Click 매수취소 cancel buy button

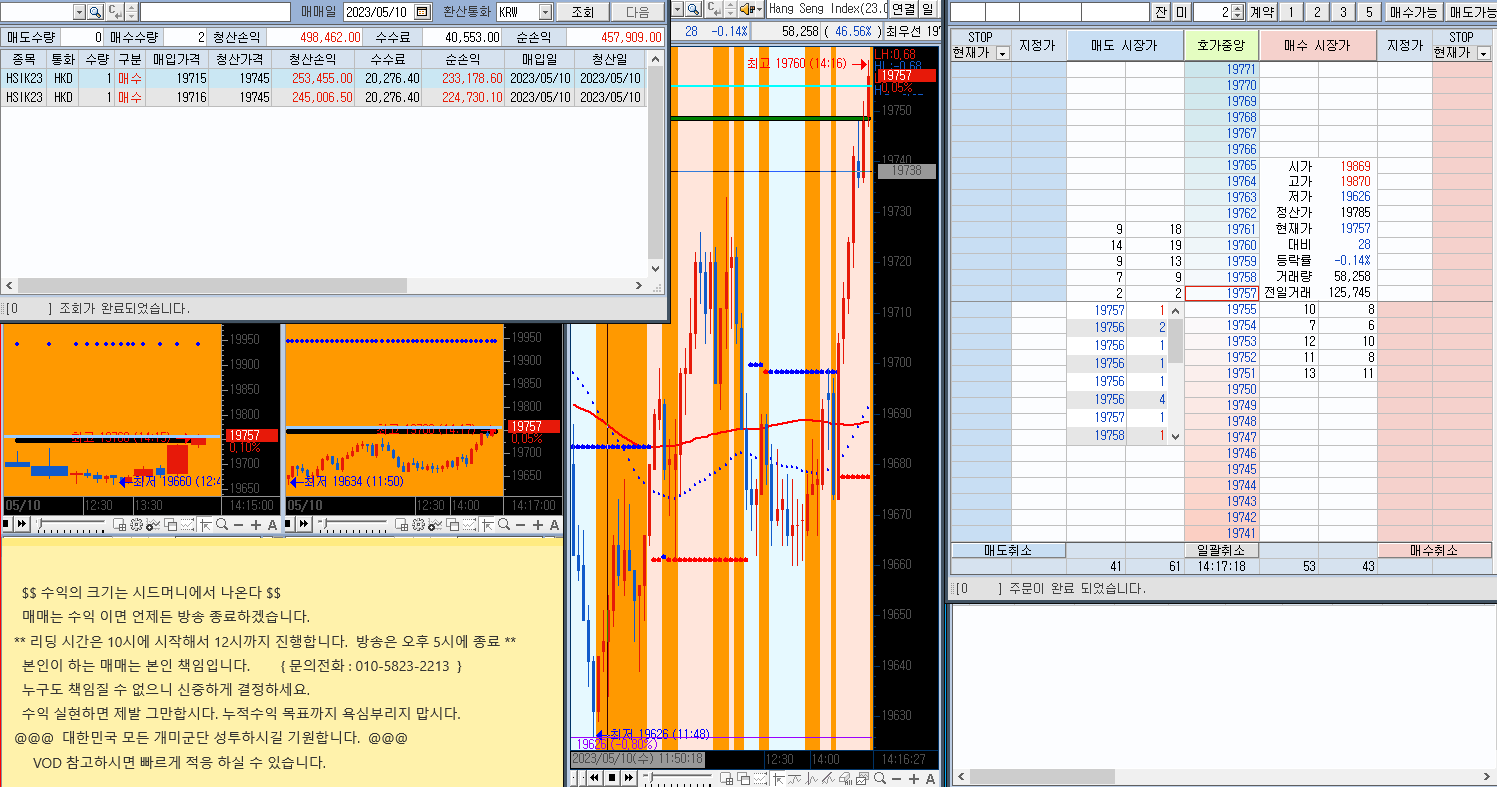coord(1435,550)
